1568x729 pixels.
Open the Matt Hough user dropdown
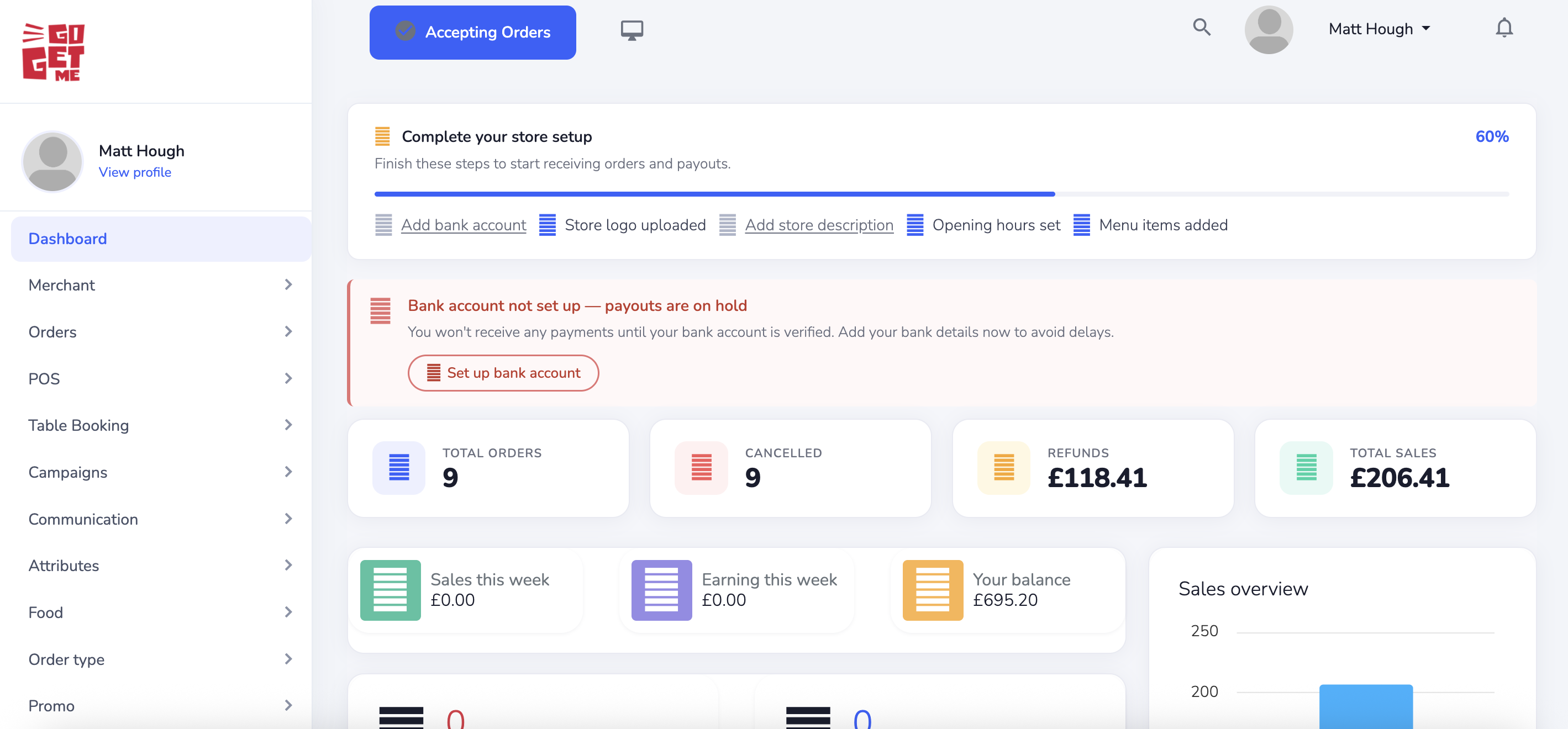click(x=1378, y=29)
